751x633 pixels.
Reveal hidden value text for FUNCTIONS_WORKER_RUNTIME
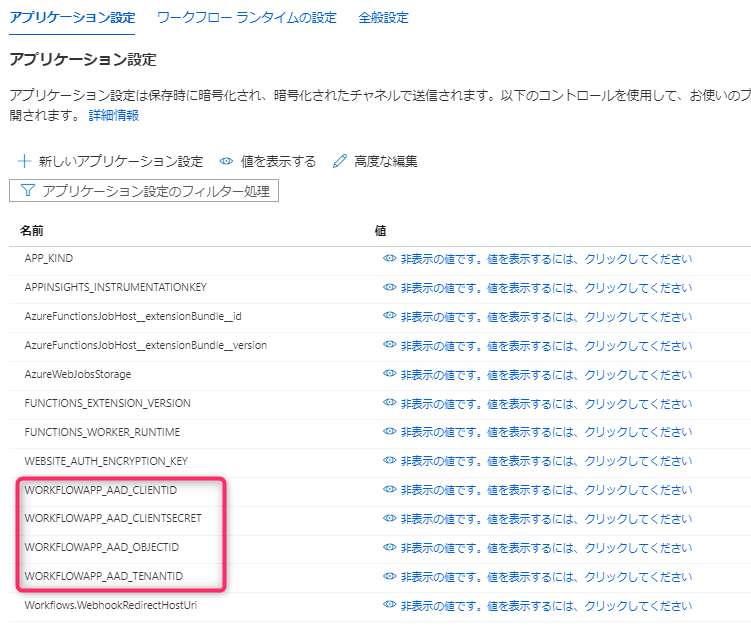click(x=546, y=432)
